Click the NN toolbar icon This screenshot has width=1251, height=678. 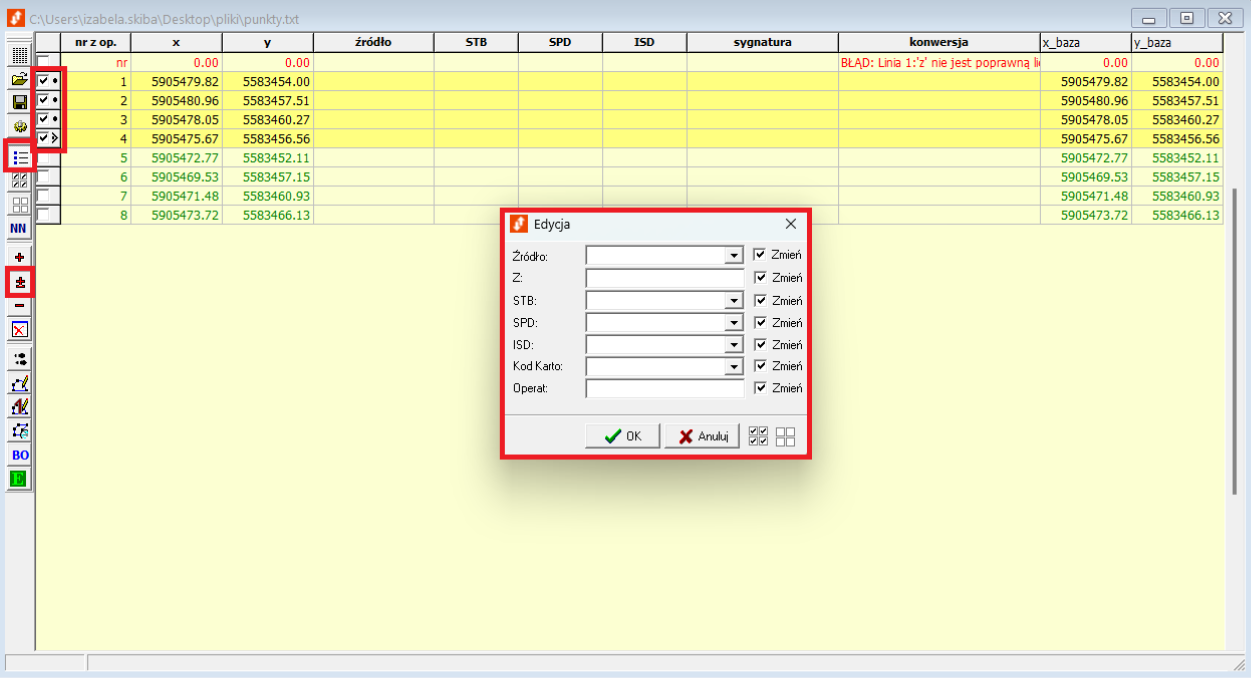[20, 229]
